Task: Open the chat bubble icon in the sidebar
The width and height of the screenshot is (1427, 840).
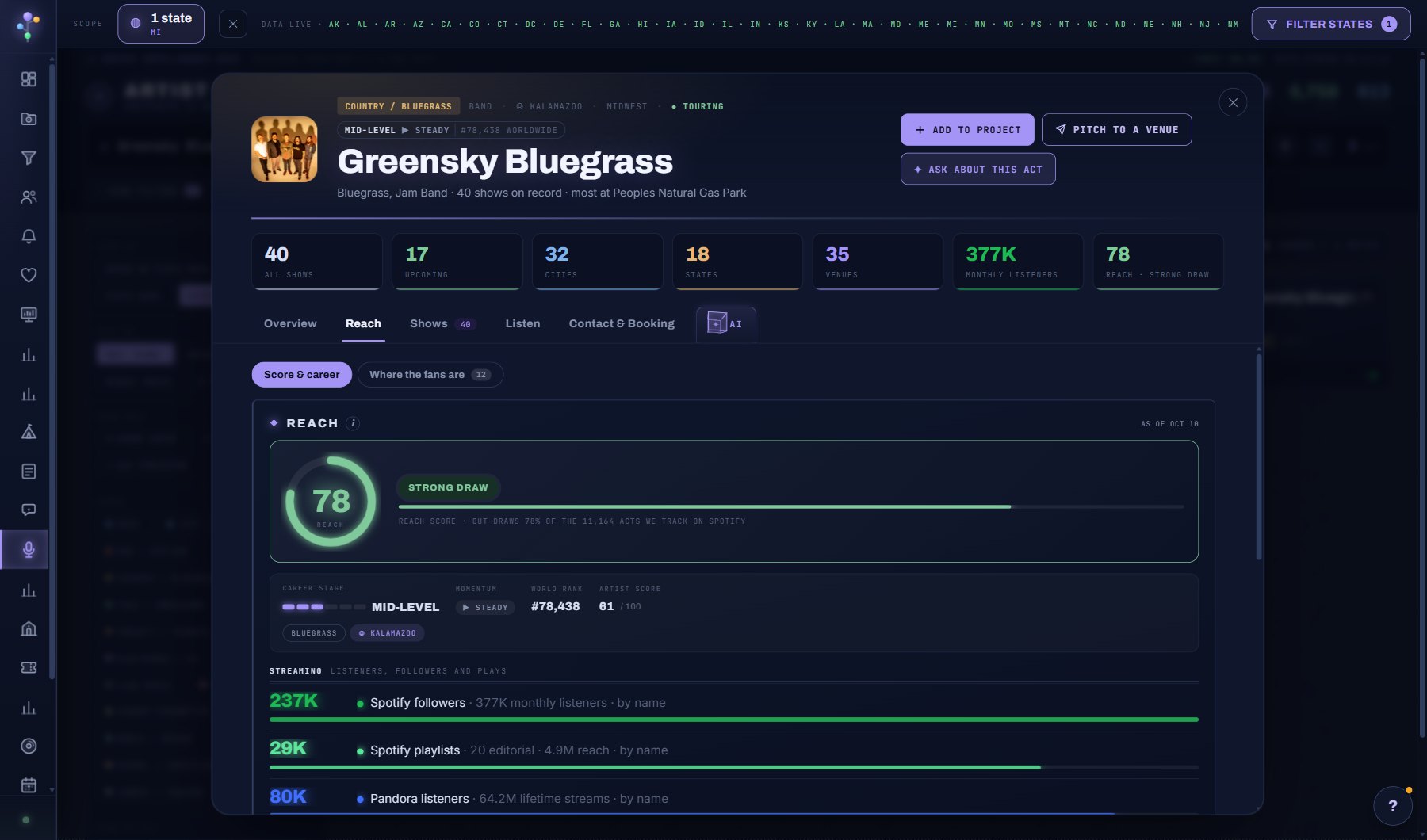Action: point(29,510)
